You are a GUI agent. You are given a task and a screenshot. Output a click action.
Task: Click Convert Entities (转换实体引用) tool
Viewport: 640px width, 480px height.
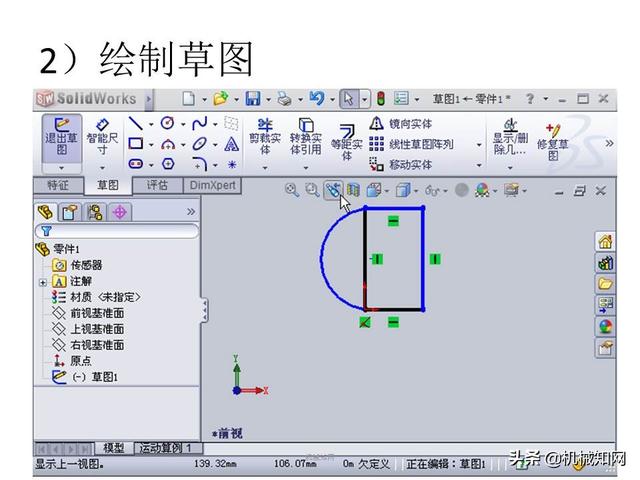[x=306, y=137]
